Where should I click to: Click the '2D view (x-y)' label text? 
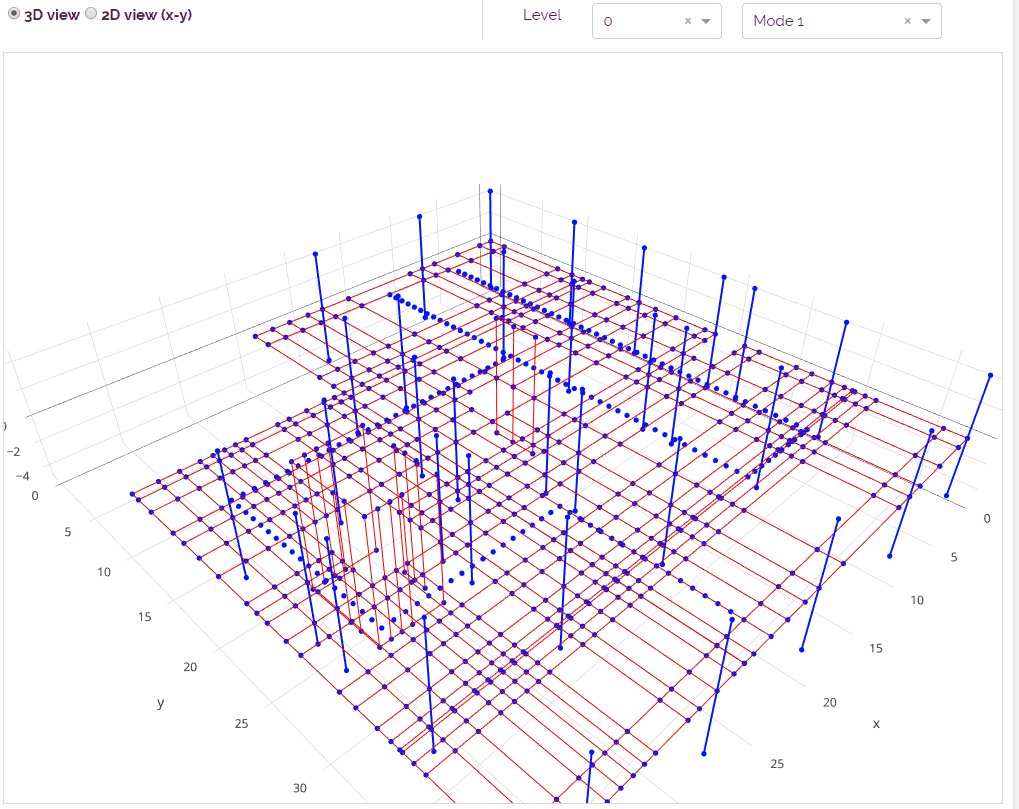pyautogui.click(x=146, y=14)
